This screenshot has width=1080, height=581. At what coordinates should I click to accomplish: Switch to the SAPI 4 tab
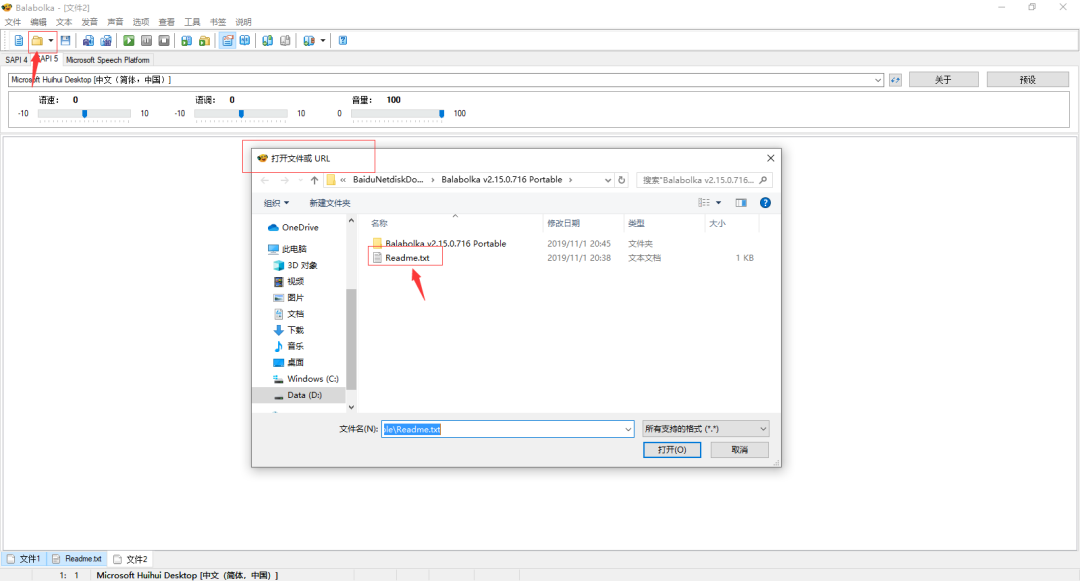coord(17,60)
